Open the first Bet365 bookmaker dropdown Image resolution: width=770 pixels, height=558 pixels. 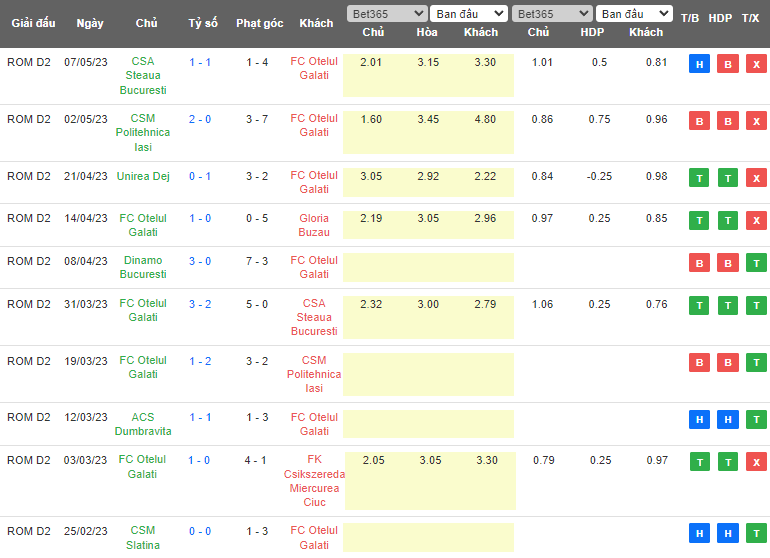click(385, 14)
